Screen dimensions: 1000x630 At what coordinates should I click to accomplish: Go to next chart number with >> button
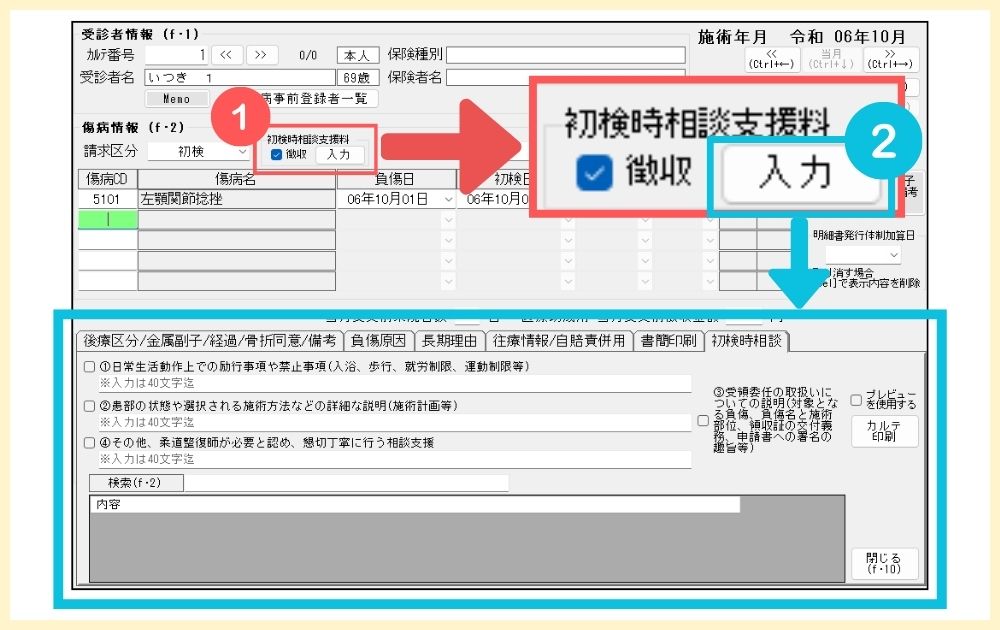click(x=261, y=55)
